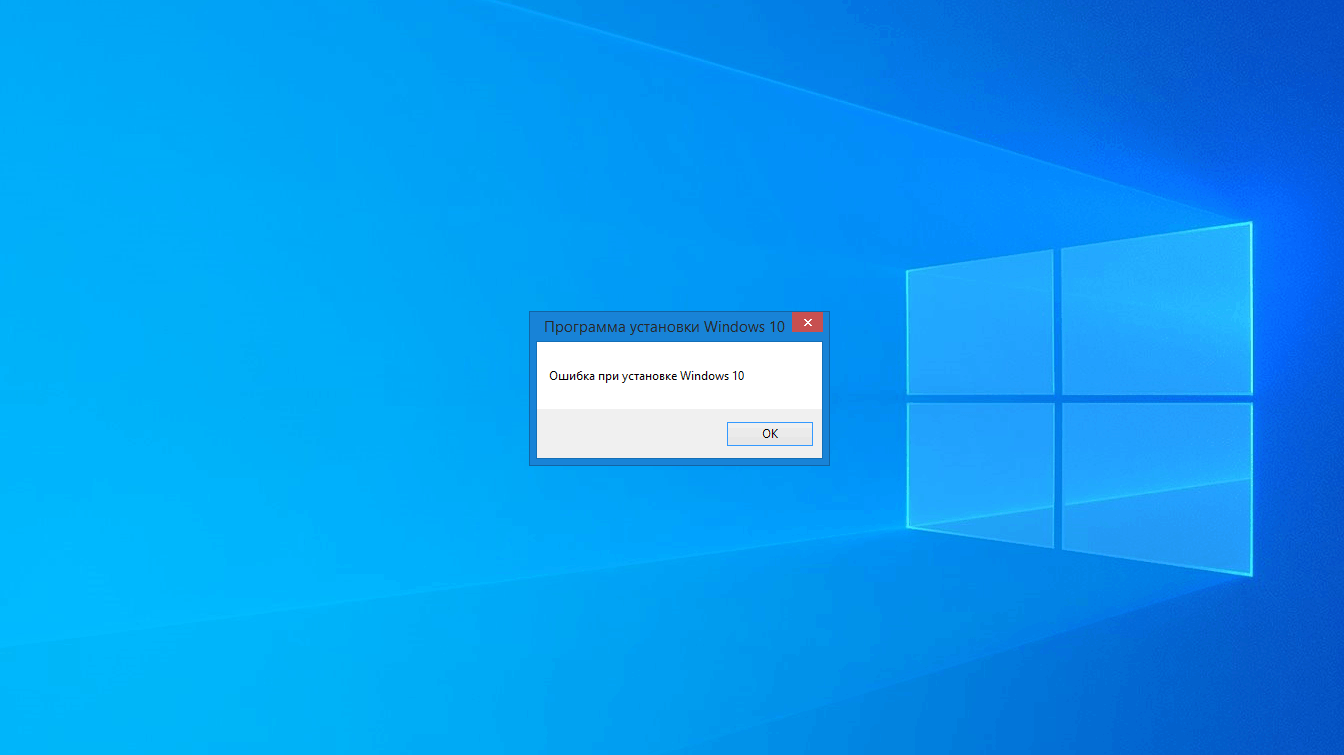Viewport: 1344px width, 755px height.
Task: Click OK in the Windows 10 setup error dialog
Action: click(x=769, y=434)
